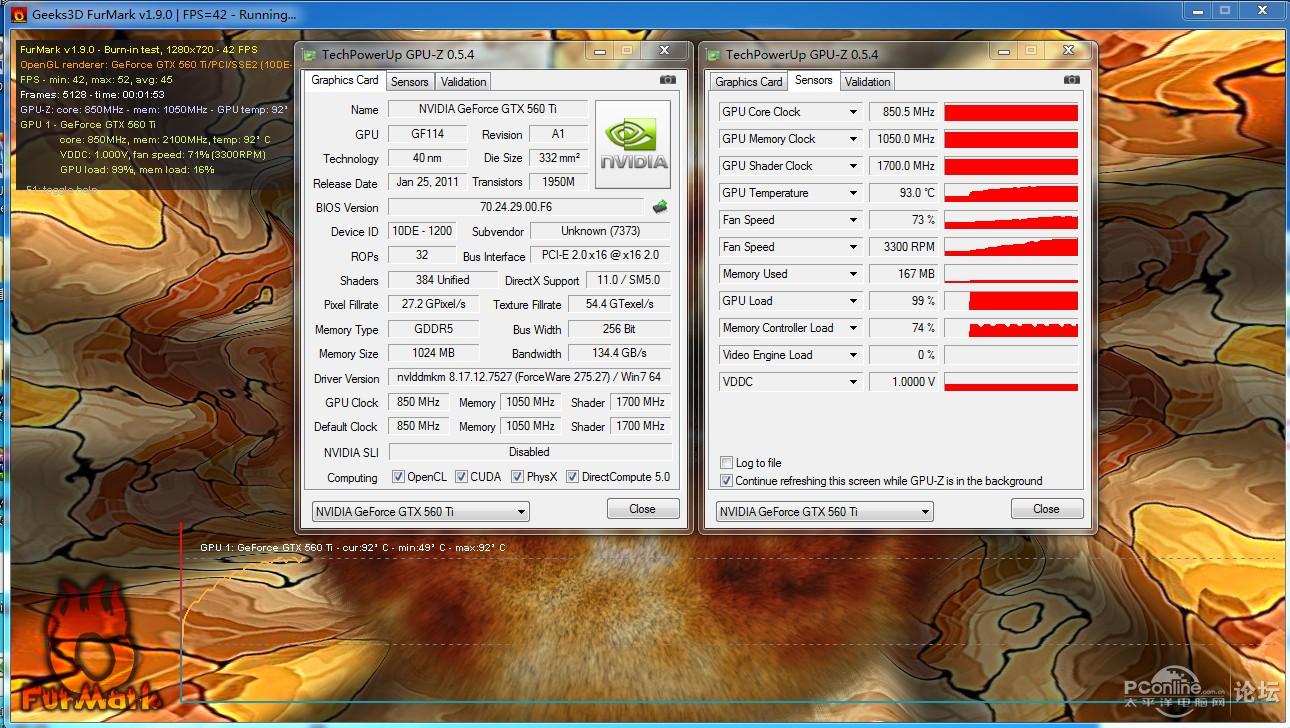Click the GPU Load history graph

1011,301
